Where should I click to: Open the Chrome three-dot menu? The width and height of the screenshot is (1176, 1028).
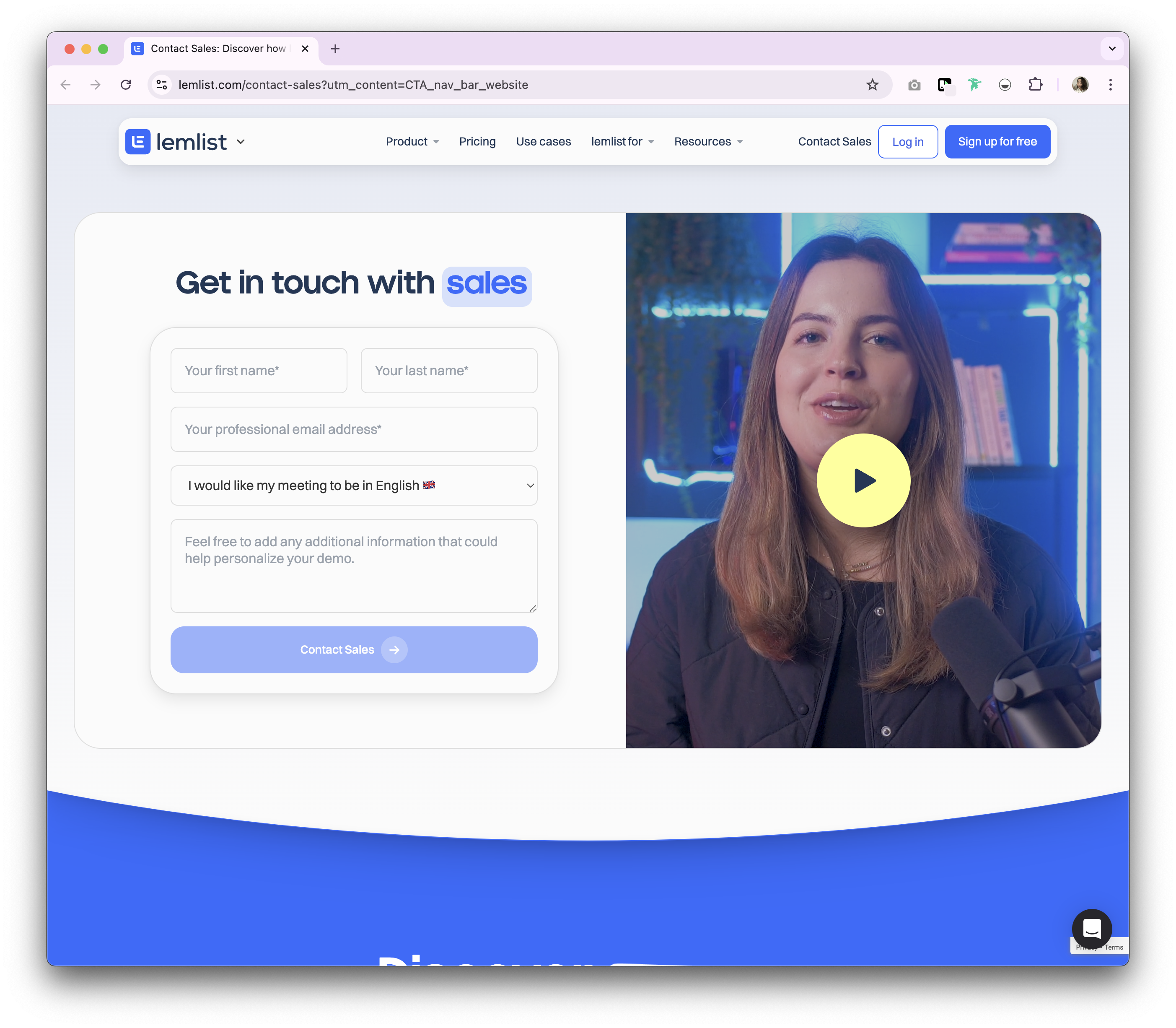[x=1111, y=85]
